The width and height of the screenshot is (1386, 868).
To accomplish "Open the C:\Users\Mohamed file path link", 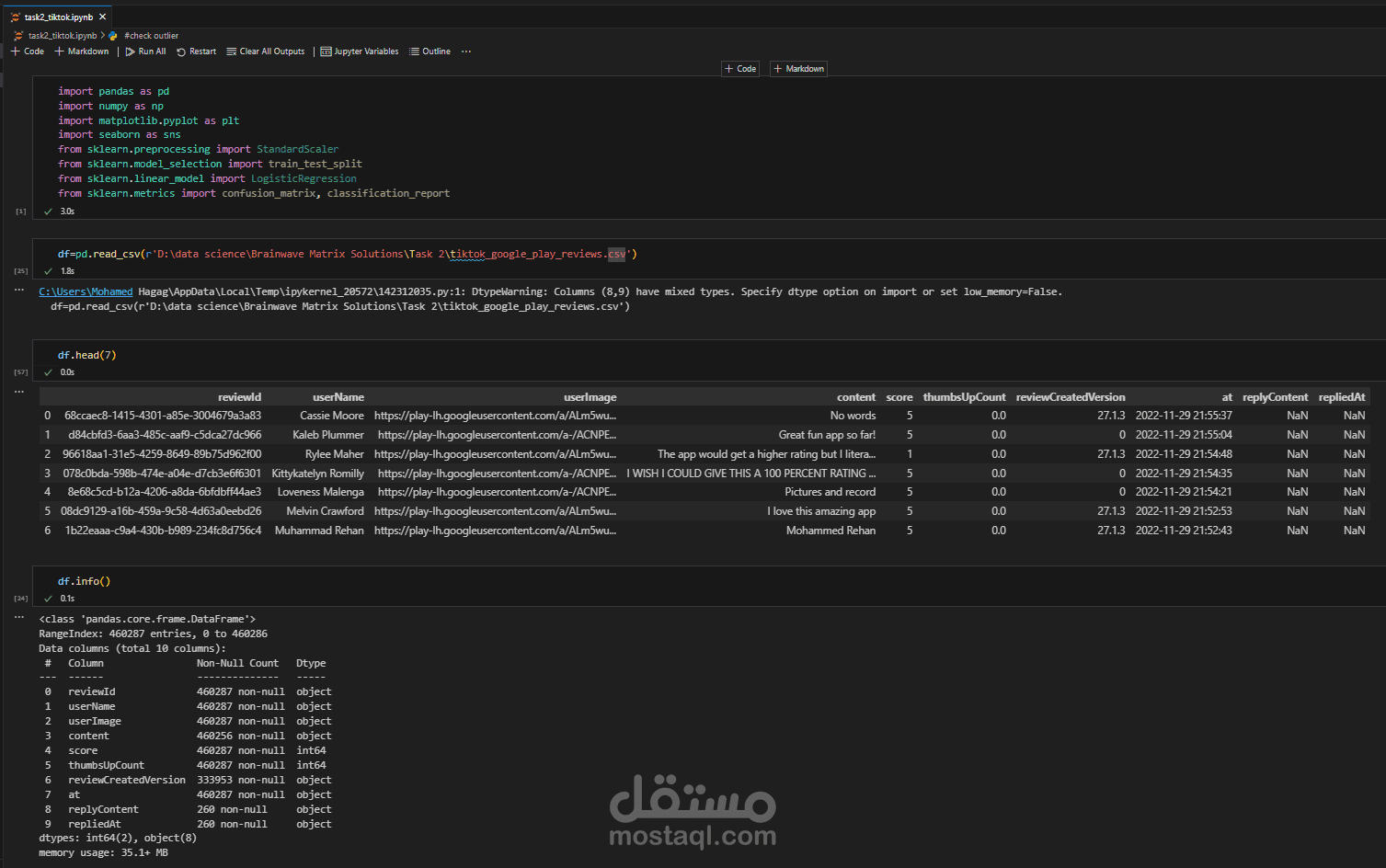I will click(86, 292).
